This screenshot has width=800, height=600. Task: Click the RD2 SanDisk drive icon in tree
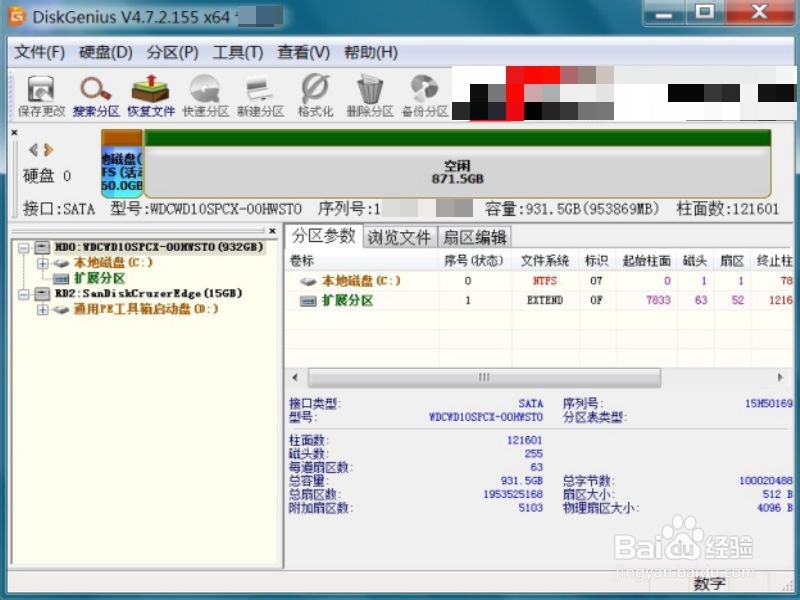42,293
